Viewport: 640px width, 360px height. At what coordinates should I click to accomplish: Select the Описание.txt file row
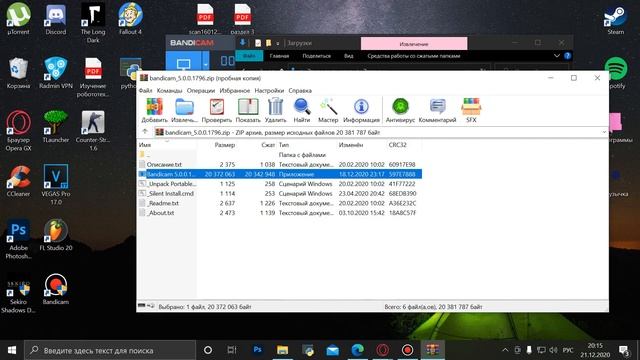point(280,164)
